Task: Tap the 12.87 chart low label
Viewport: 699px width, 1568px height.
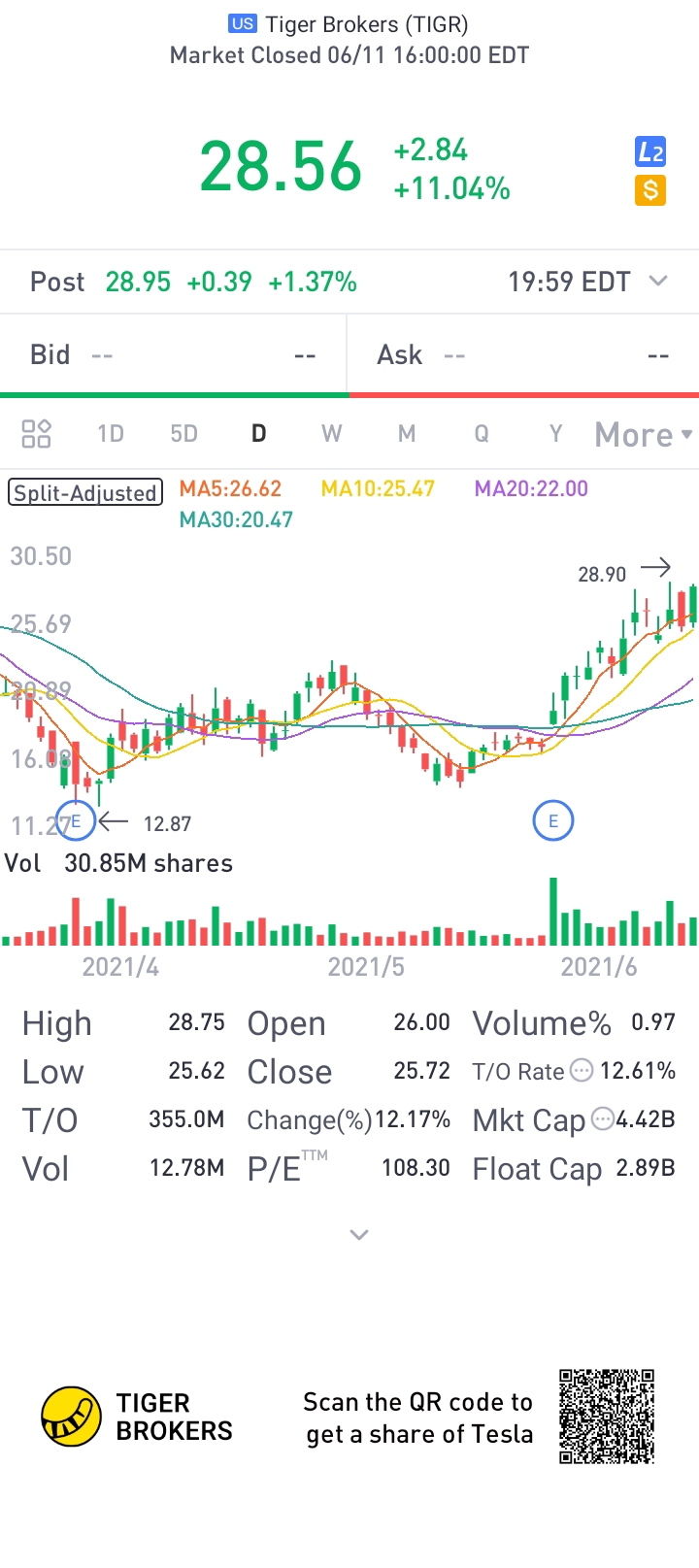Action: [x=167, y=823]
